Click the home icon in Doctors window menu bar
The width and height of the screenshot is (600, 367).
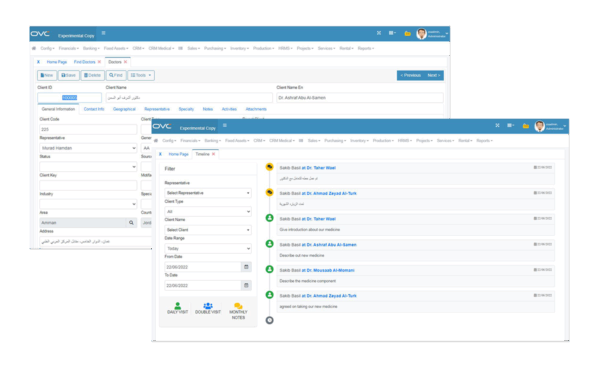(x=34, y=48)
